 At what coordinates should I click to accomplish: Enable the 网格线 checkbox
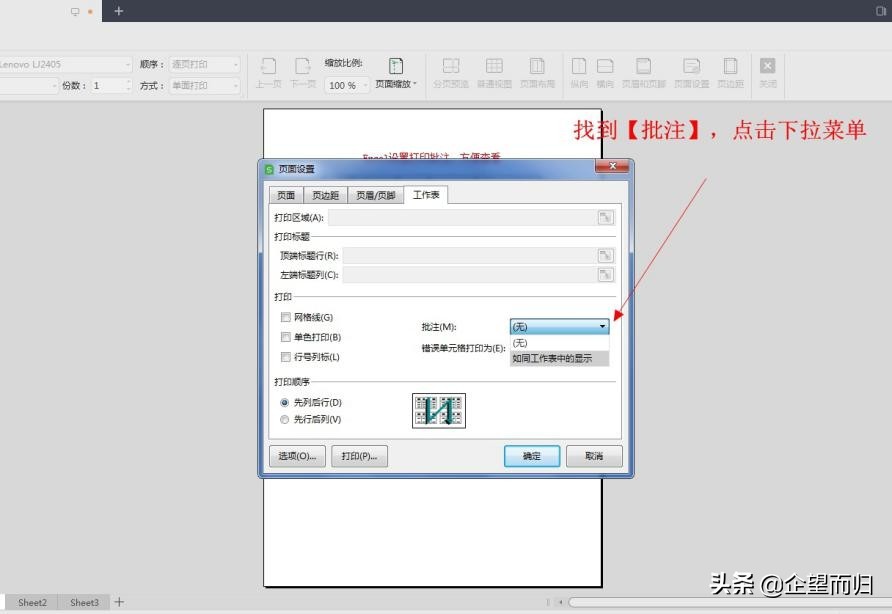(285, 318)
